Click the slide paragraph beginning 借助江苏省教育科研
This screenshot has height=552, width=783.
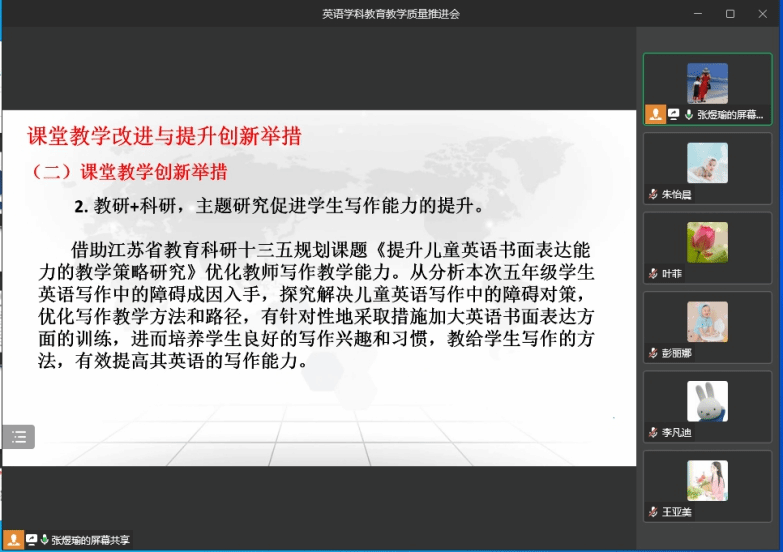coord(316,305)
